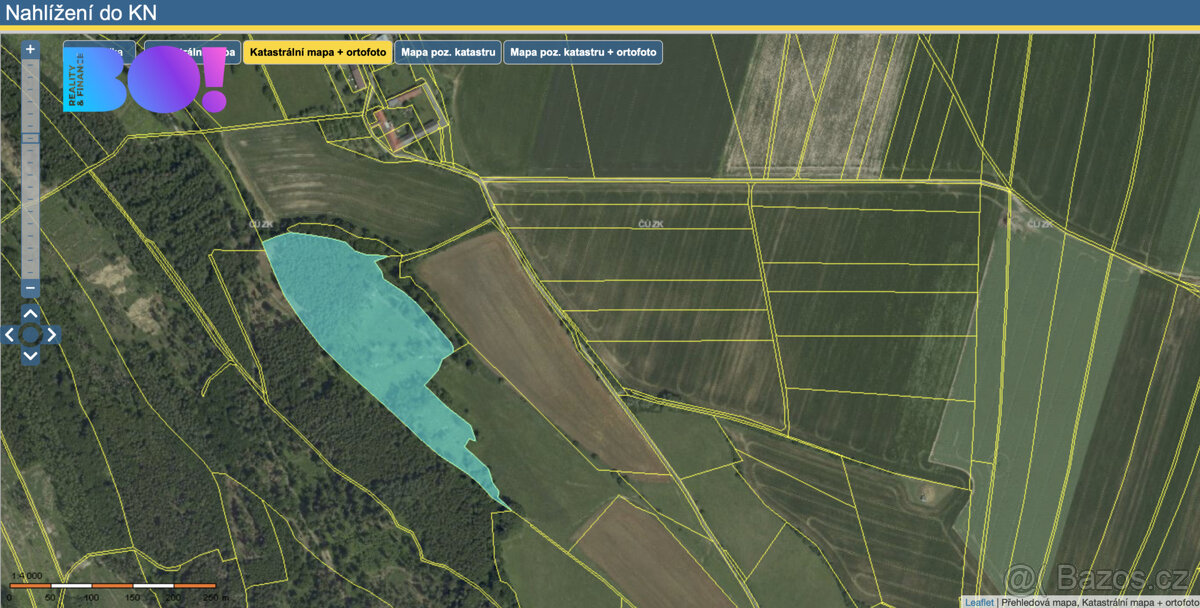Click the zoom in plus button

[30, 48]
